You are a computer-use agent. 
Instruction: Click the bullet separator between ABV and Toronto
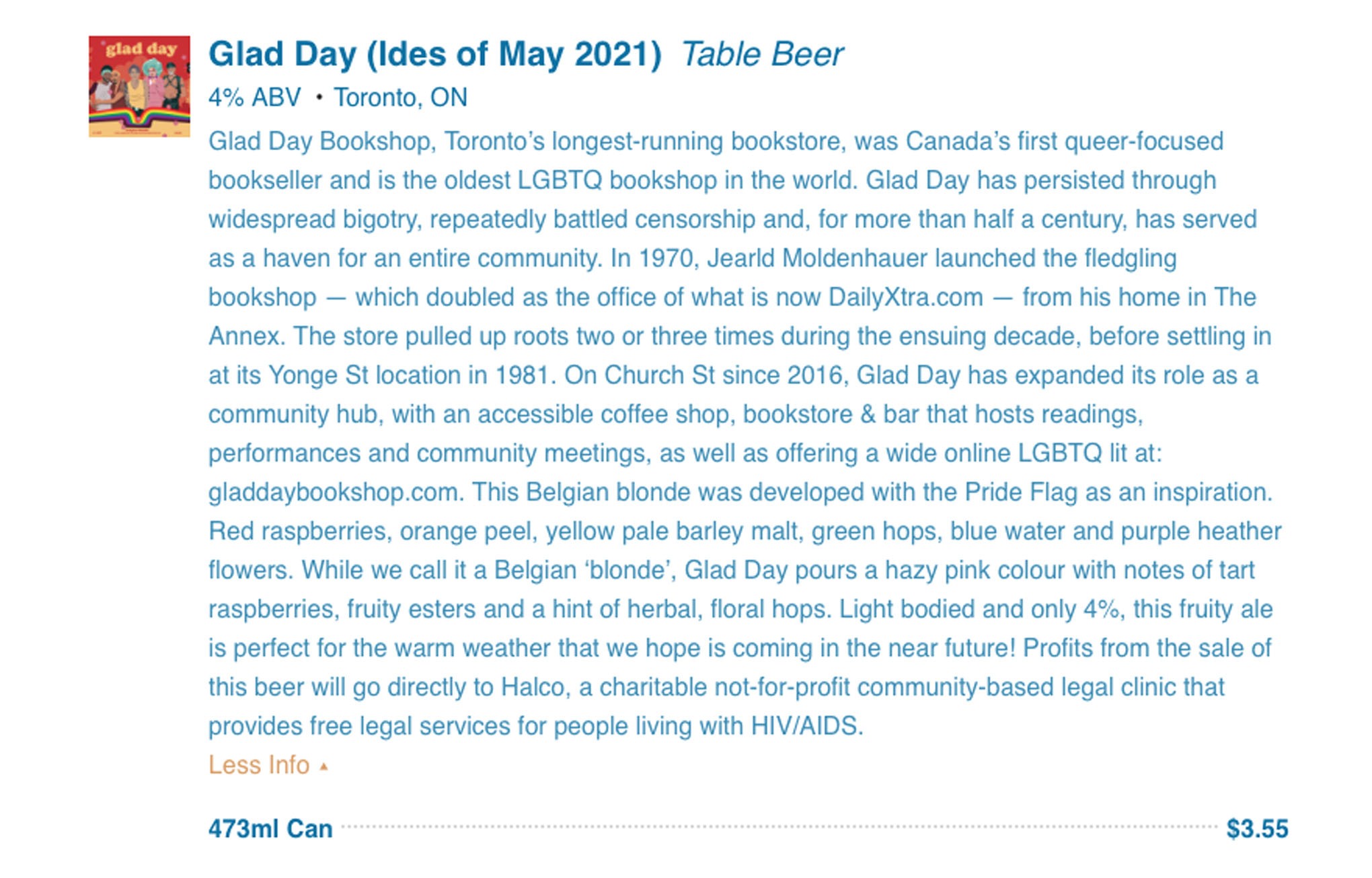click(x=319, y=98)
